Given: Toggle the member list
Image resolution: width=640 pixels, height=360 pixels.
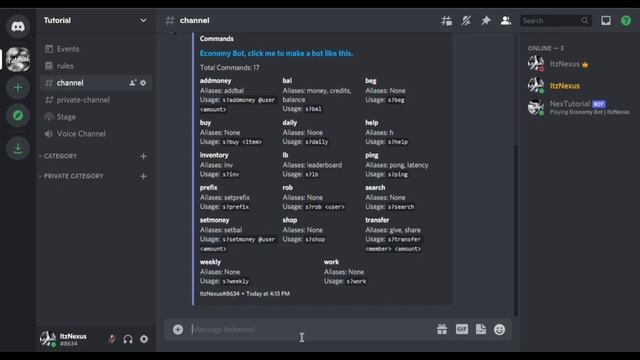Looking at the screenshot, I should [x=506, y=20].
